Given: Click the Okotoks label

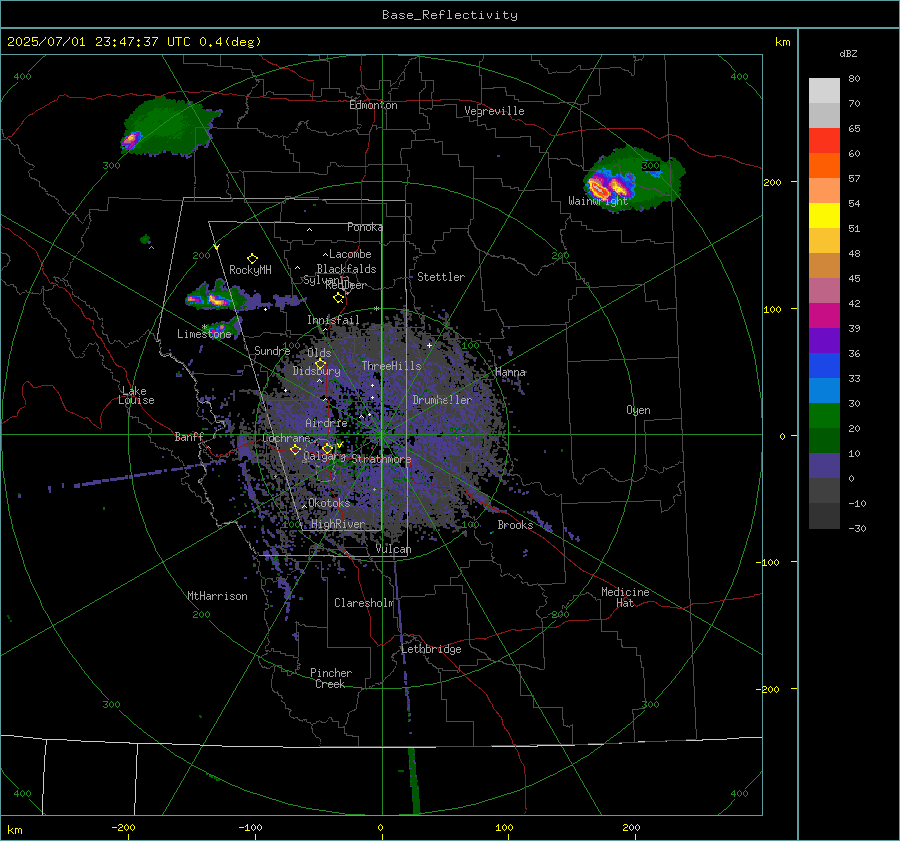Looking at the screenshot, I should coord(329,503).
